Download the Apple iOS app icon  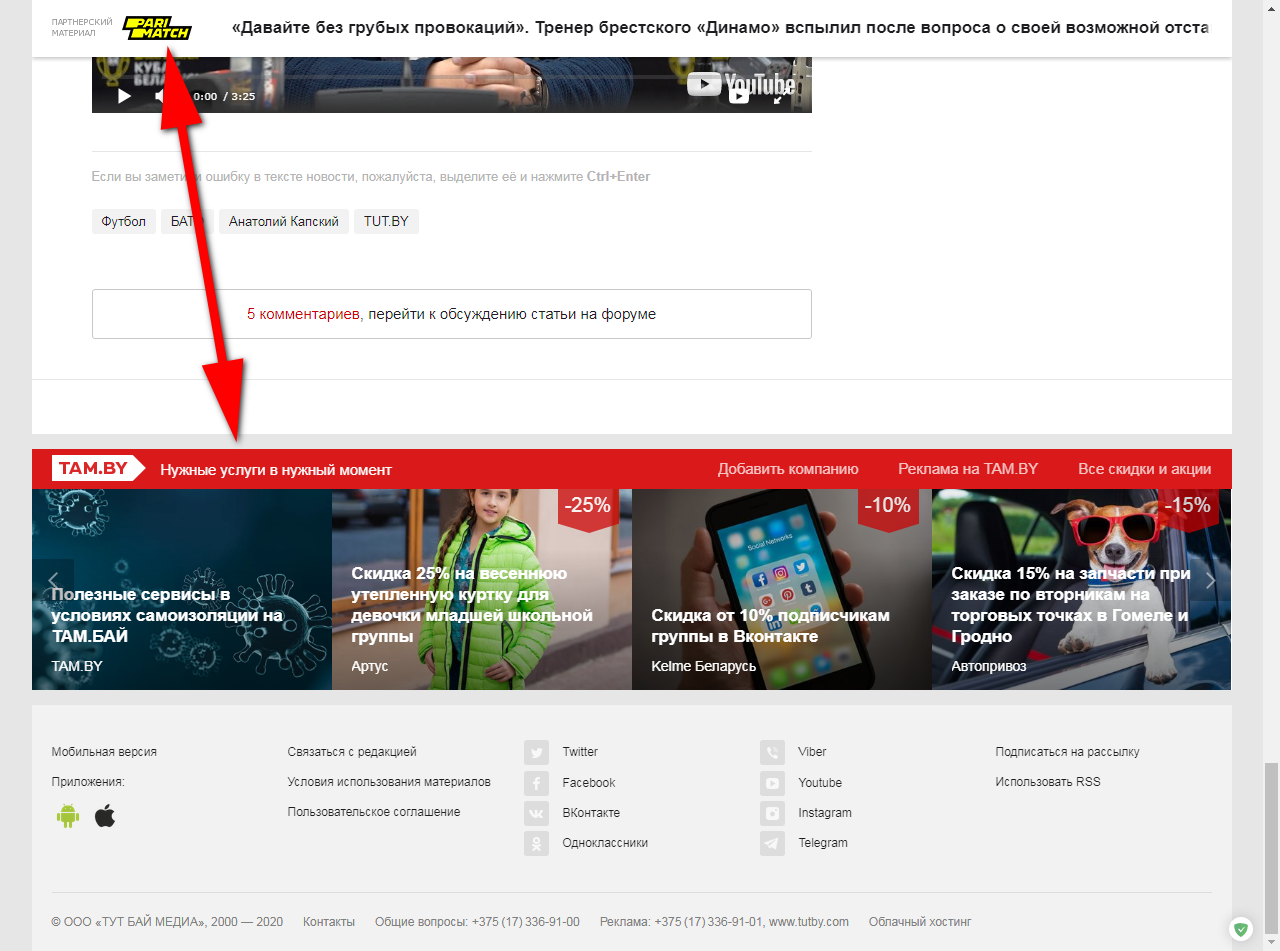[105, 816]
